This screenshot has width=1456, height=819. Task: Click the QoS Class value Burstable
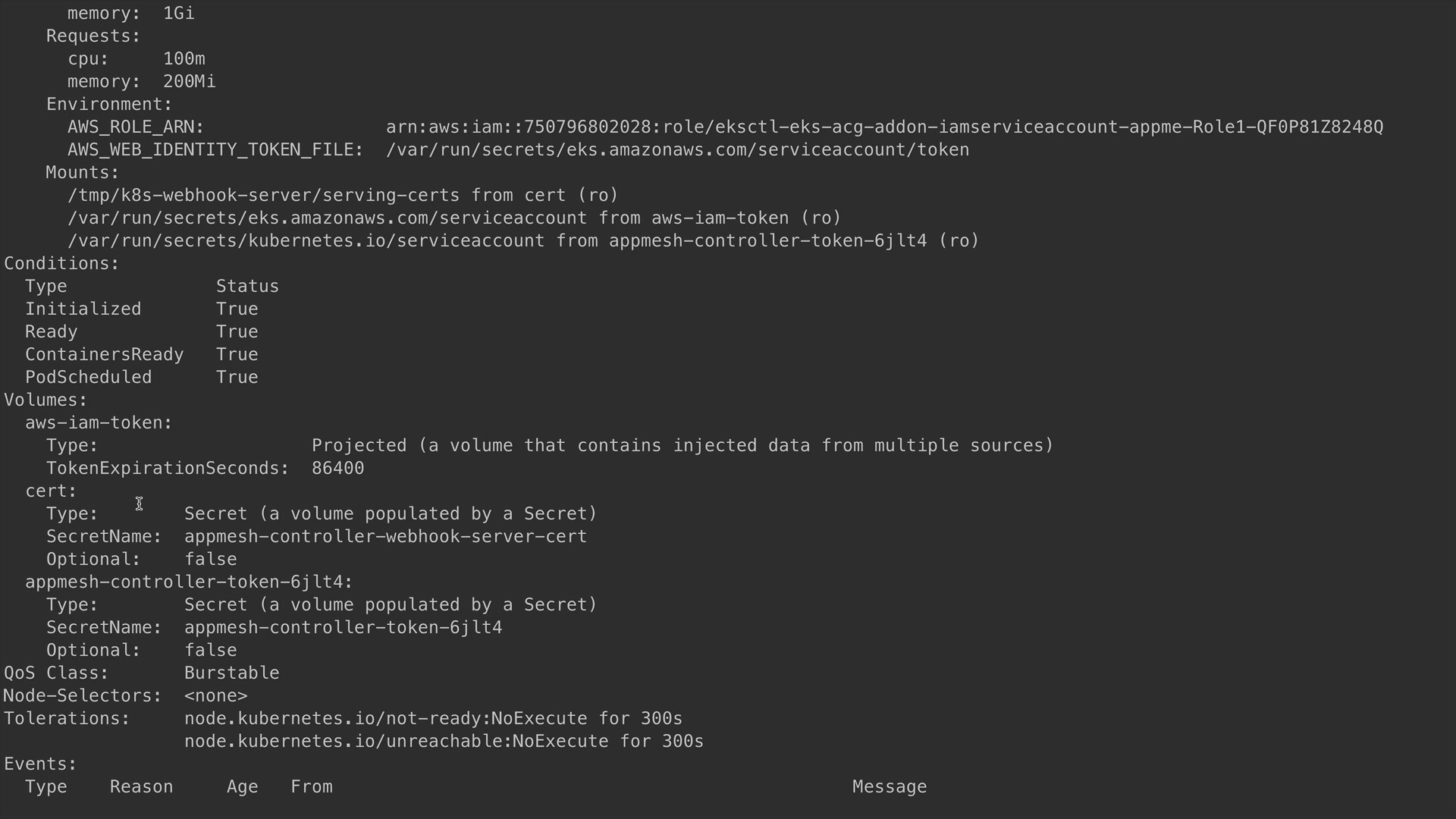coord(231,673)
